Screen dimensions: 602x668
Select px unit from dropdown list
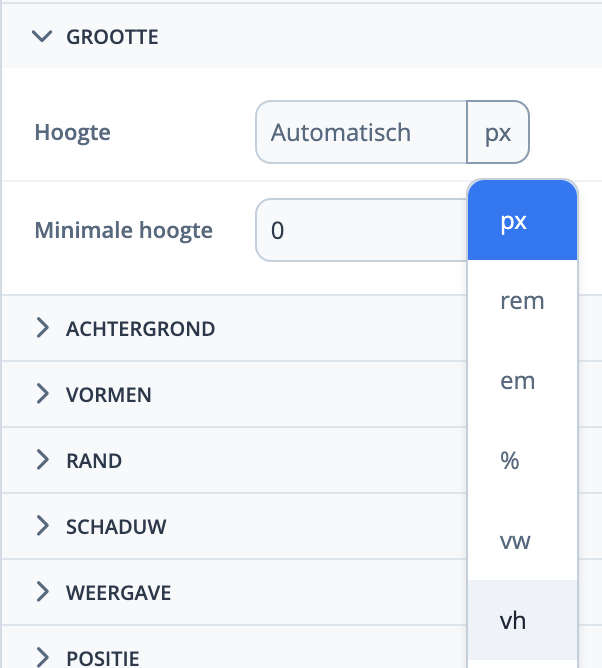coord(522,221)
